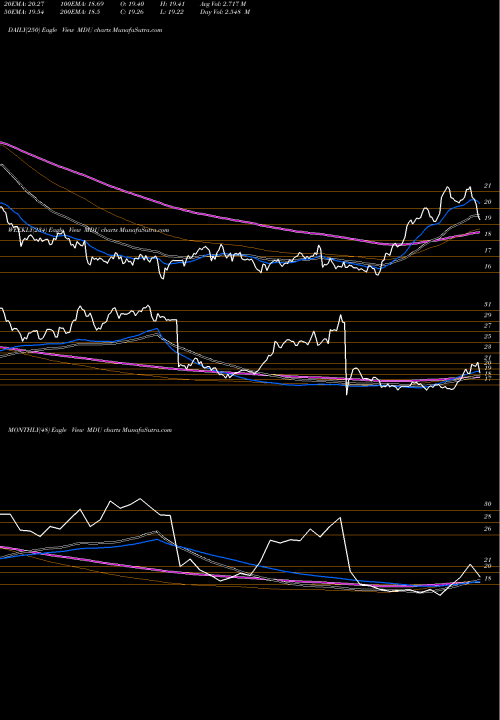Select the Day Vol 2.548 M text
Image resolution: width=500 pixels, height=720 pixels.
(225, 12)
